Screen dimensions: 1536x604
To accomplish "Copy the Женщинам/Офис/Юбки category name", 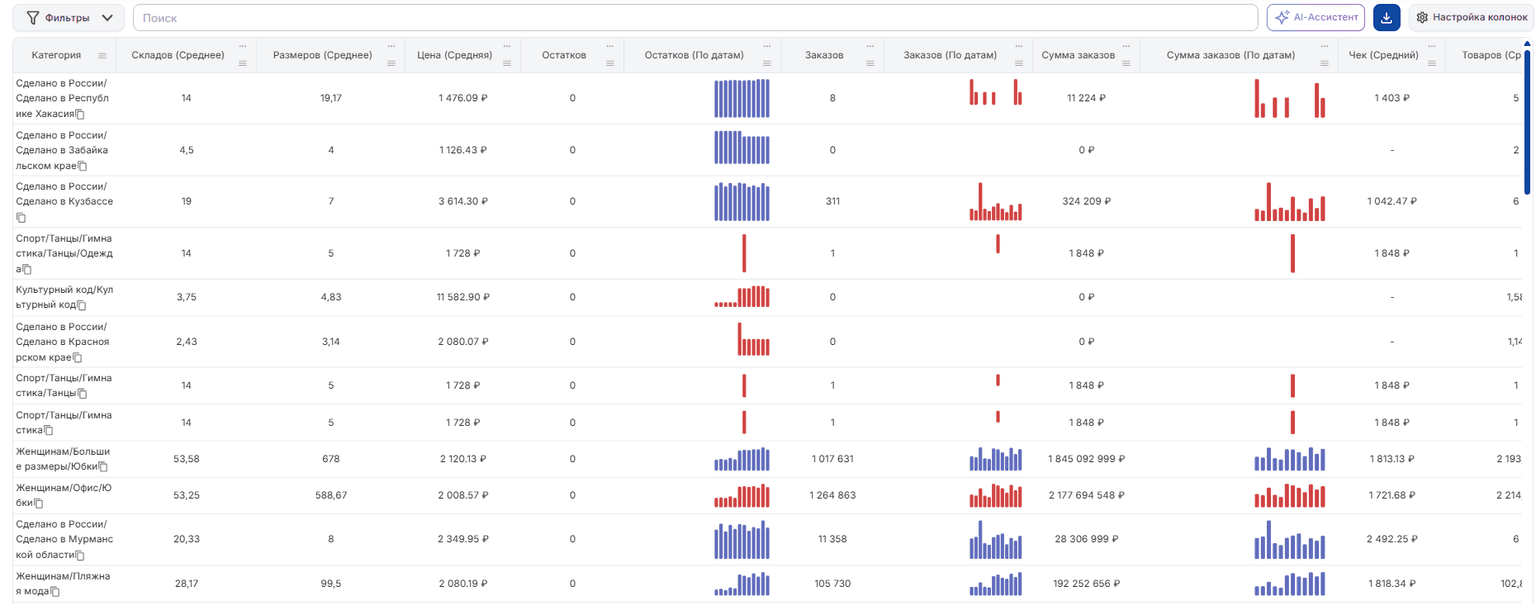I will pos(40,503).
